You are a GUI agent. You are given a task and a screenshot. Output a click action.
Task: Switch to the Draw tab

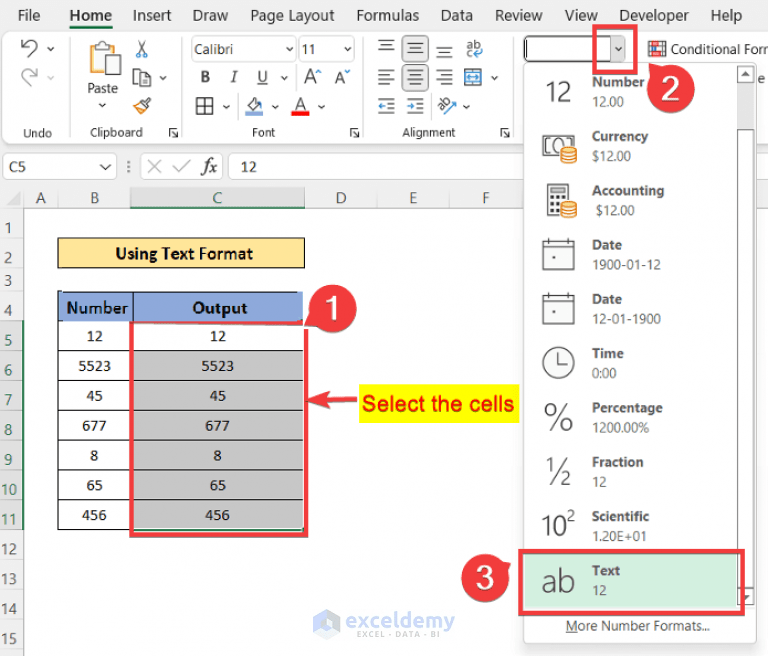tap(210, 16)
